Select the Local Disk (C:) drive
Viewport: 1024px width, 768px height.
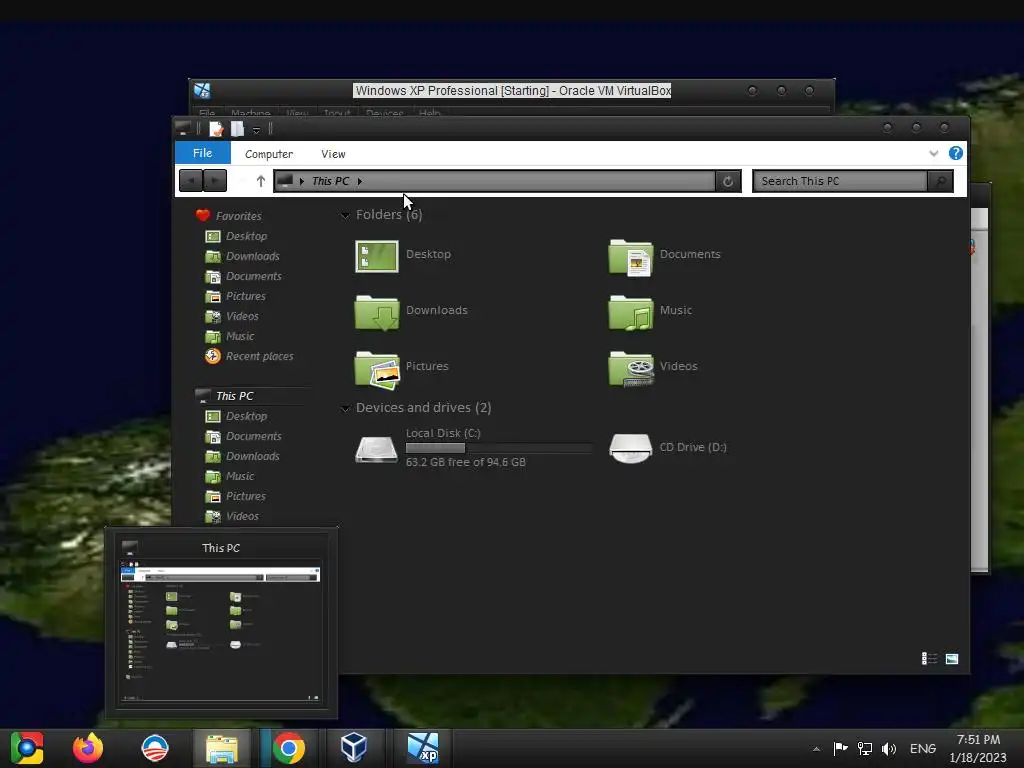(x=376, y=448)
